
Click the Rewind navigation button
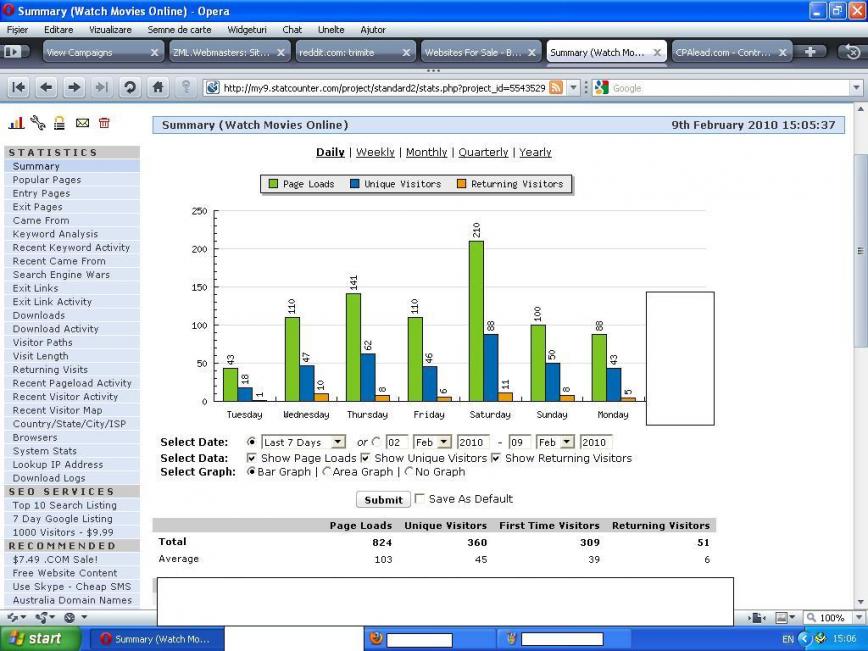(x=19, y=87)
